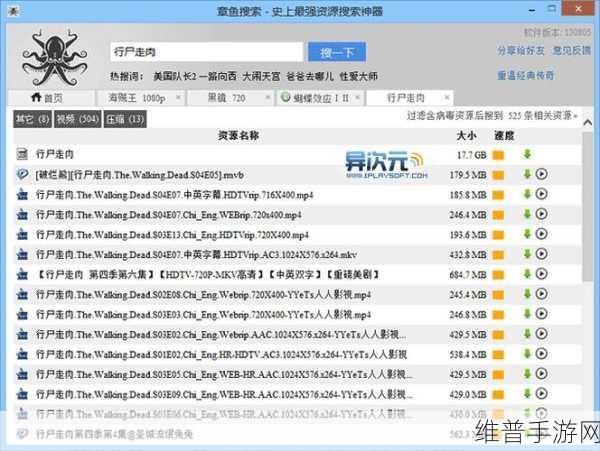Download S03E09 WEB-HR AAC file

coord(527,393)
